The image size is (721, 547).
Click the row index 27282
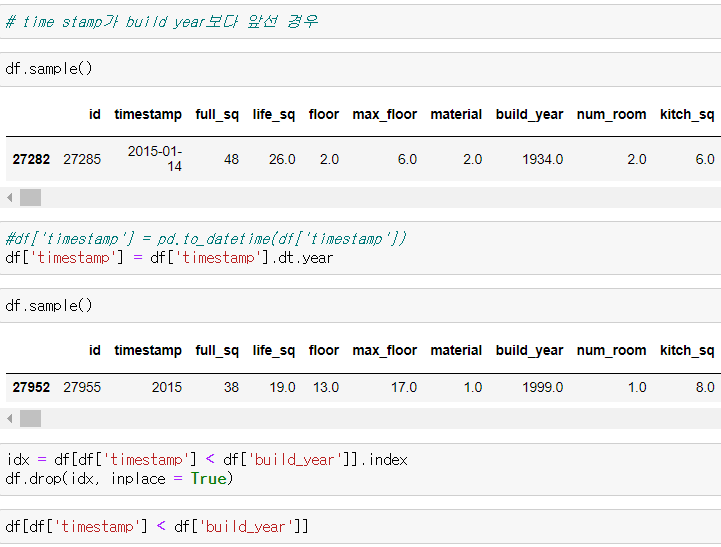pyautogui.click(x=31, y=160)
